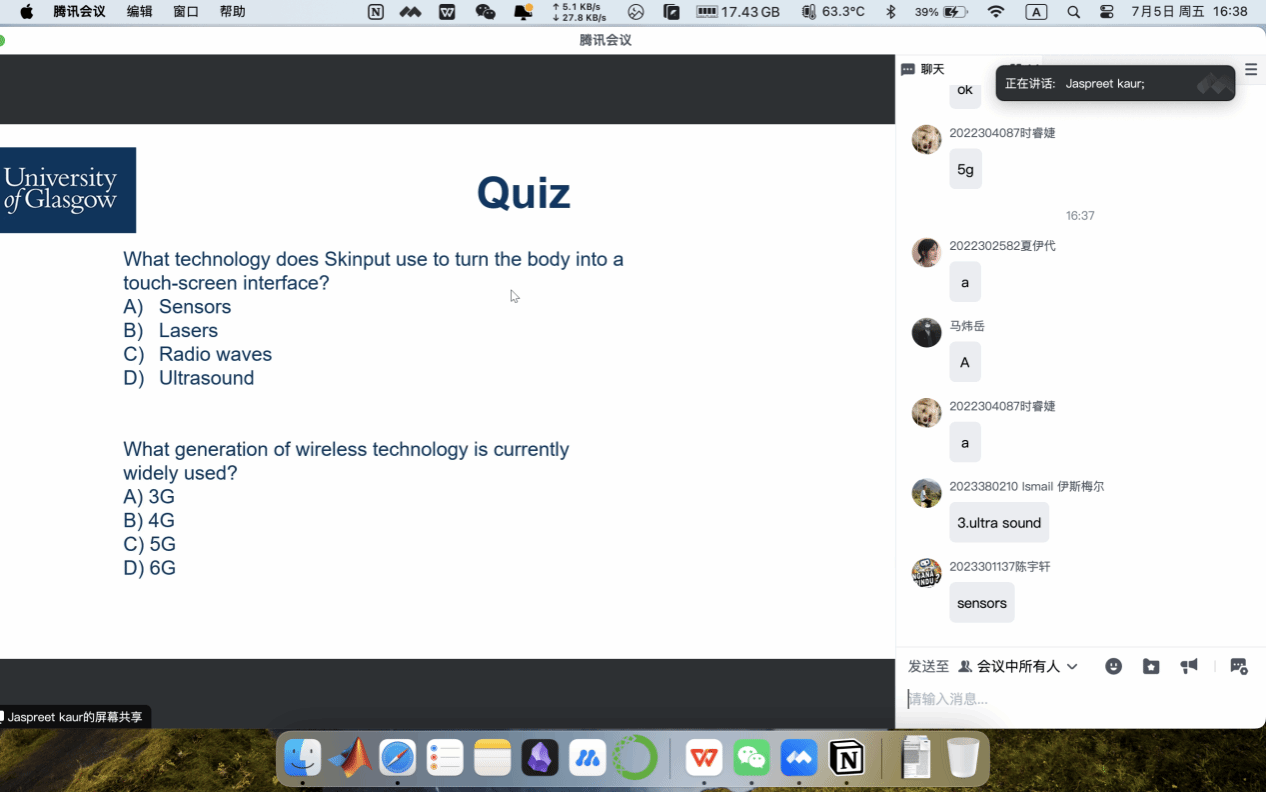The image size is (1266, 792).
Task: Open chat settings icon beside the megaphone
Action: (x=1239, y=666)
